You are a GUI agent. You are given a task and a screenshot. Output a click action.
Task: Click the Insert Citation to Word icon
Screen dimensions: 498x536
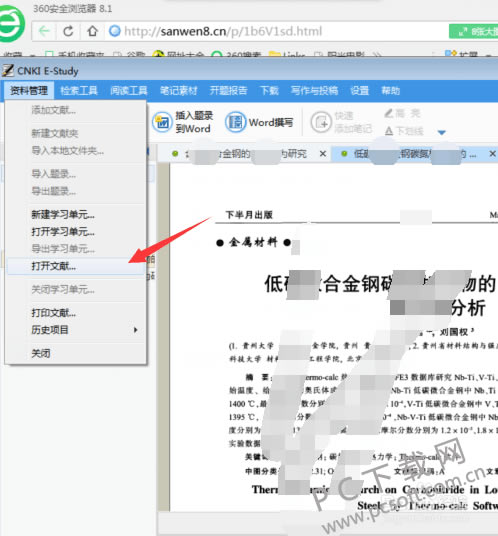tap(162, 122)
